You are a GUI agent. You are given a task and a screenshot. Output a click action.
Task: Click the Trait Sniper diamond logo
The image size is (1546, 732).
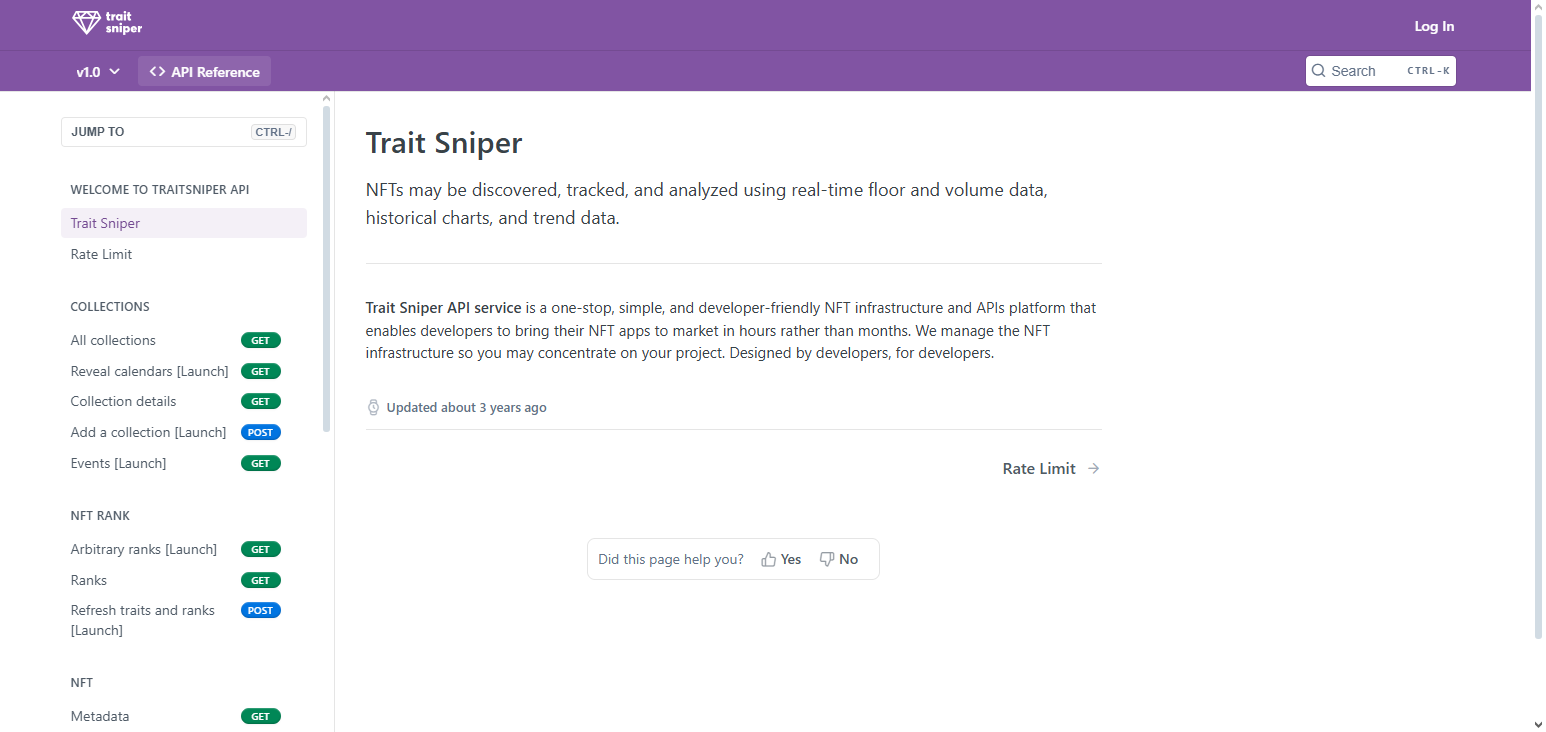pos(87,24)
